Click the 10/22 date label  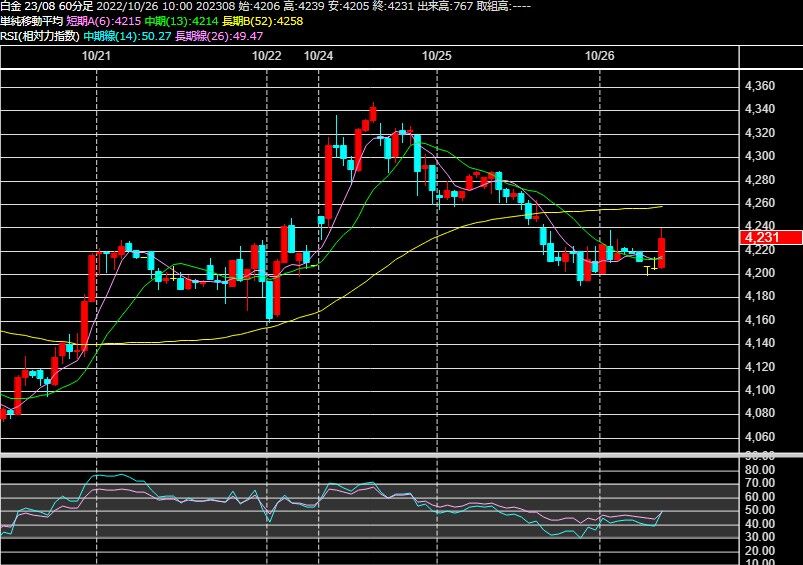(x=266, y=56)
